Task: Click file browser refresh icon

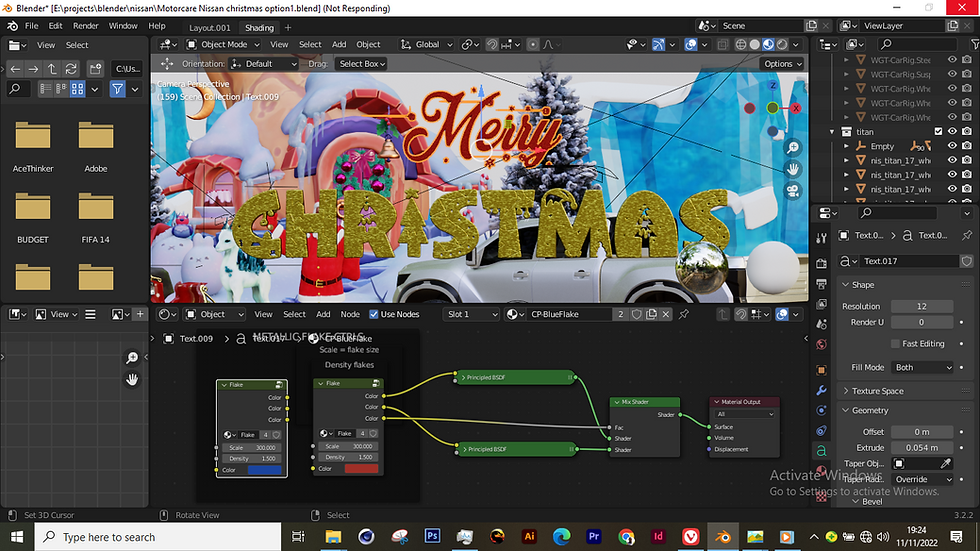Action: click(71, 69)
